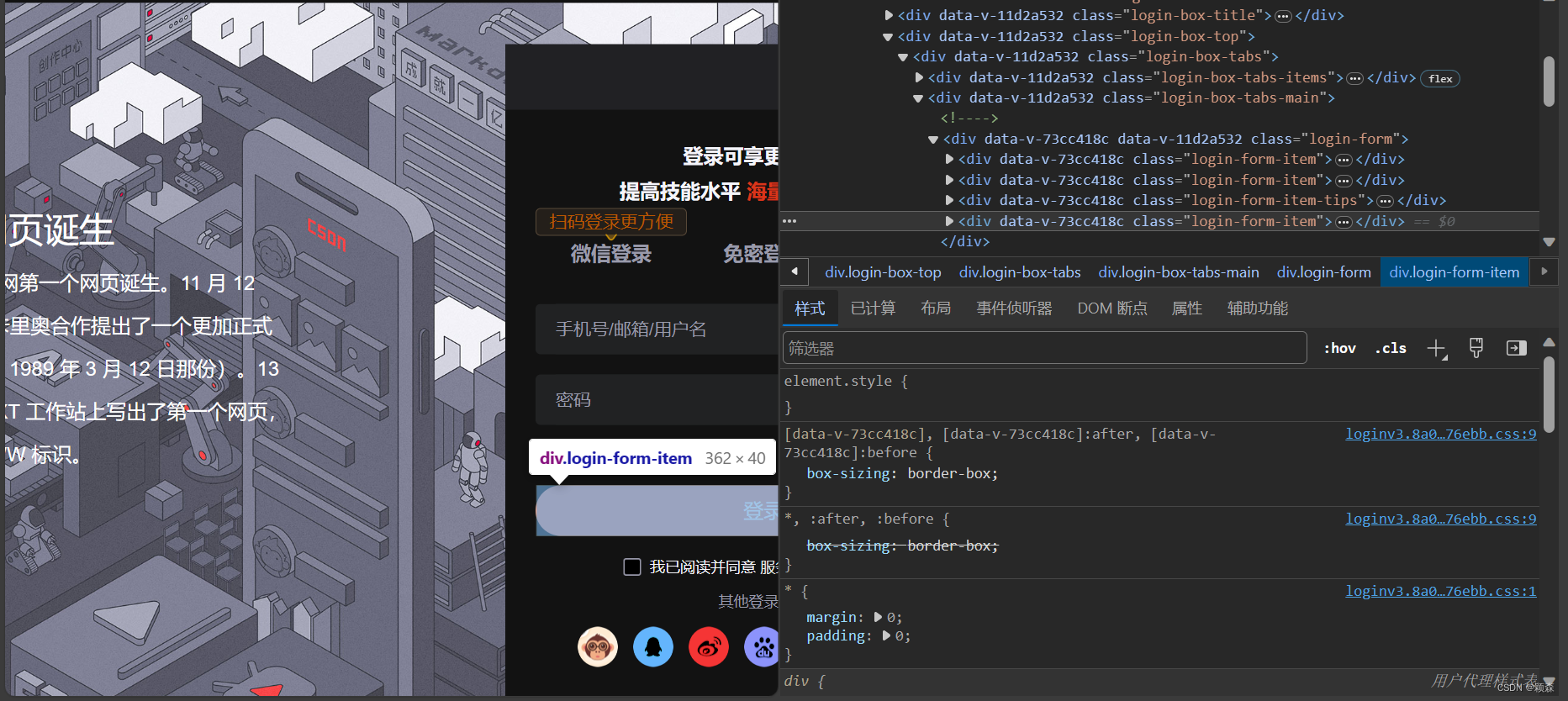Open the DOM 断点 breakpoints tab
The height and width of the screenshot is (701, 1568).
[x=1112, y=308]
